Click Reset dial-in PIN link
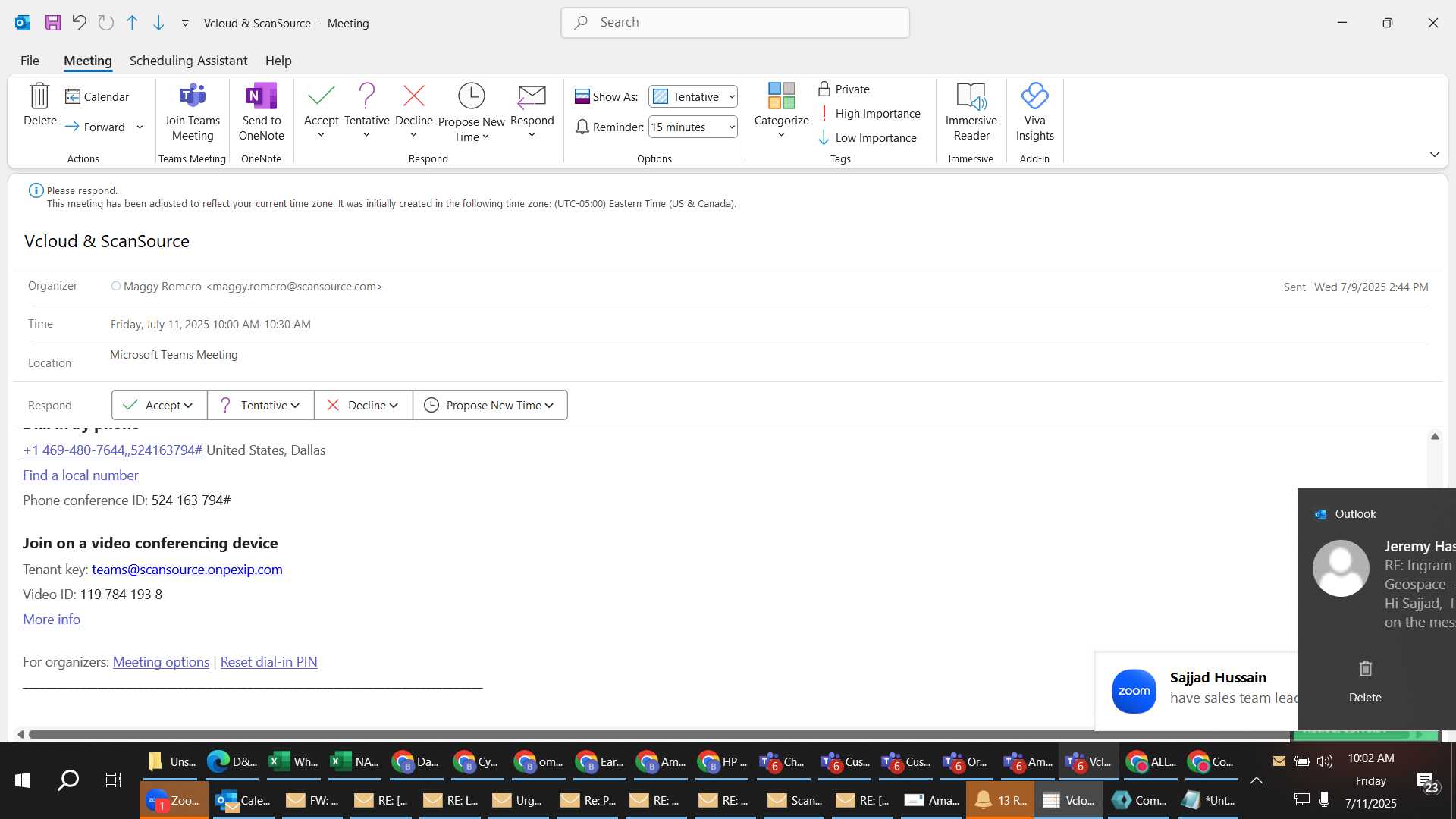Image resolution: width=1456 pixels, height=819 pixels. click(268, 662)
